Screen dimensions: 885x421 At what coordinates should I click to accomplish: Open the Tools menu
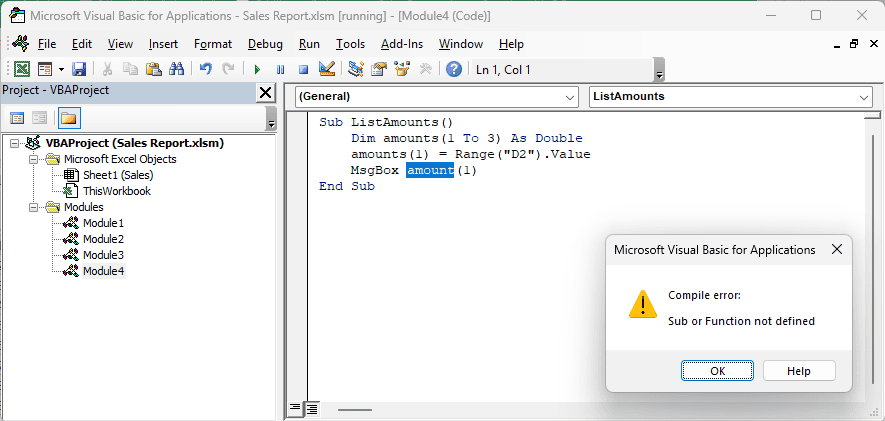(x=350, y=44)
